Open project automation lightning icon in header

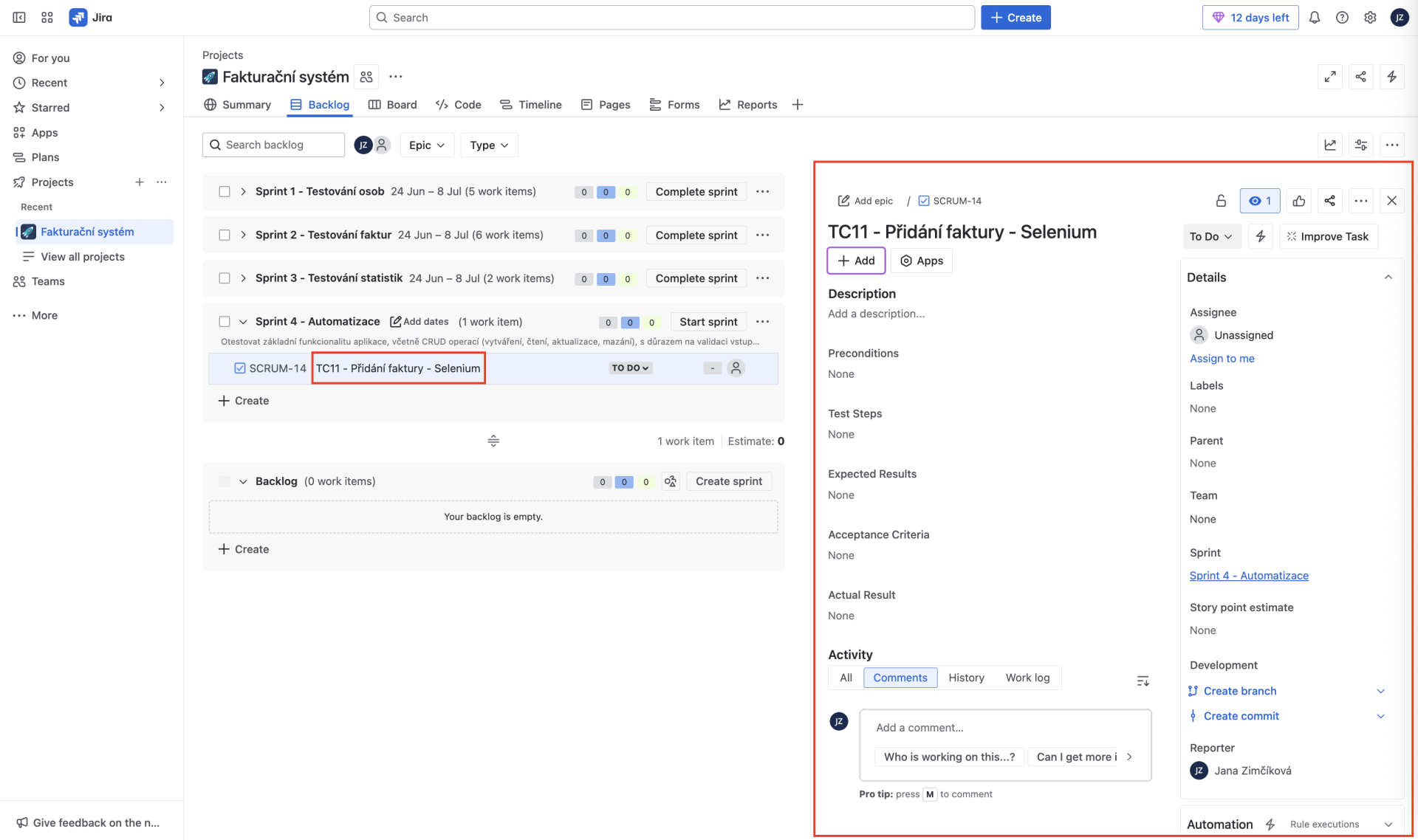pyautogui.click(x=1392, y=77)
